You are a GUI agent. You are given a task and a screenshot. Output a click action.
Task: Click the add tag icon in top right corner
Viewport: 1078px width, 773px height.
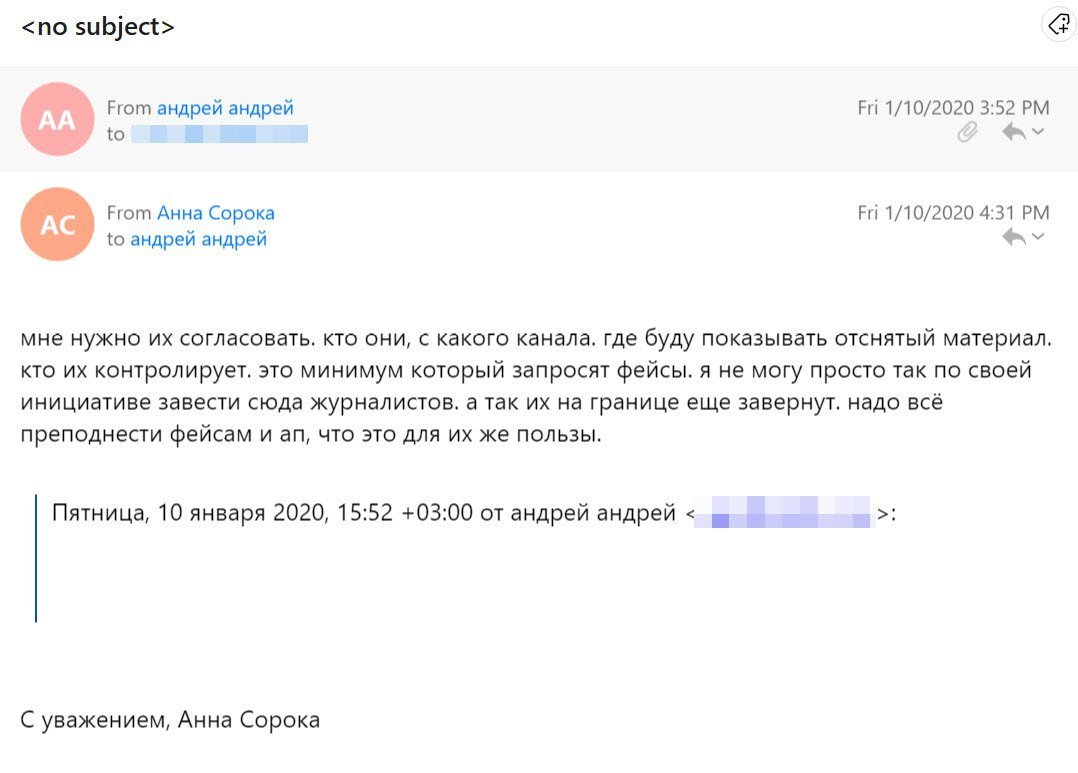pos(1058,23)
